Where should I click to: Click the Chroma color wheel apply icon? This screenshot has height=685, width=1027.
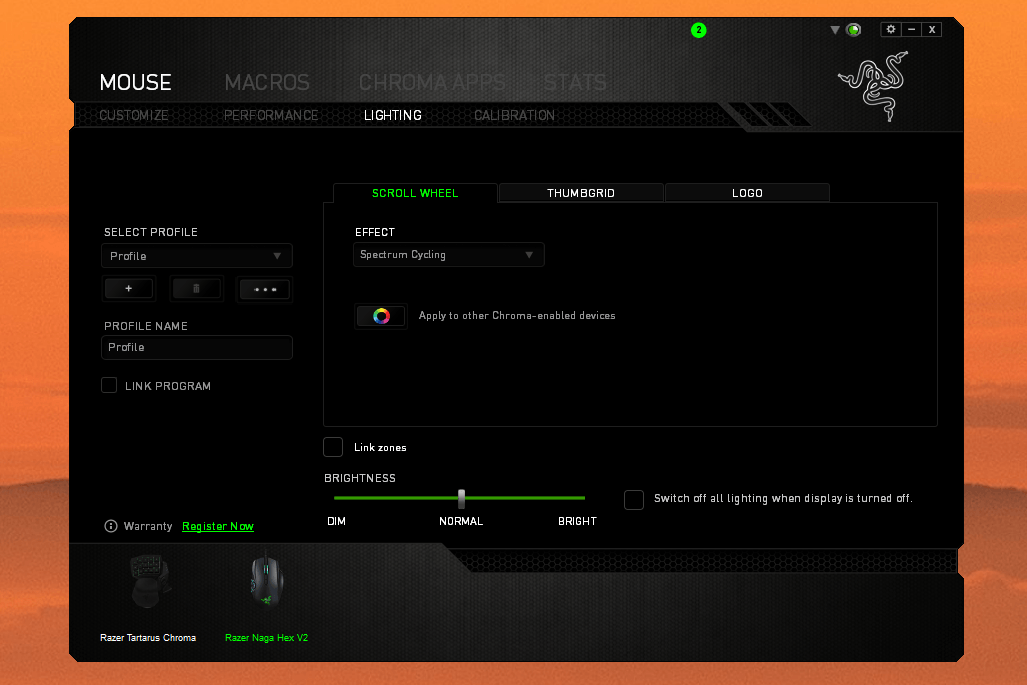[x=381, y=316]
